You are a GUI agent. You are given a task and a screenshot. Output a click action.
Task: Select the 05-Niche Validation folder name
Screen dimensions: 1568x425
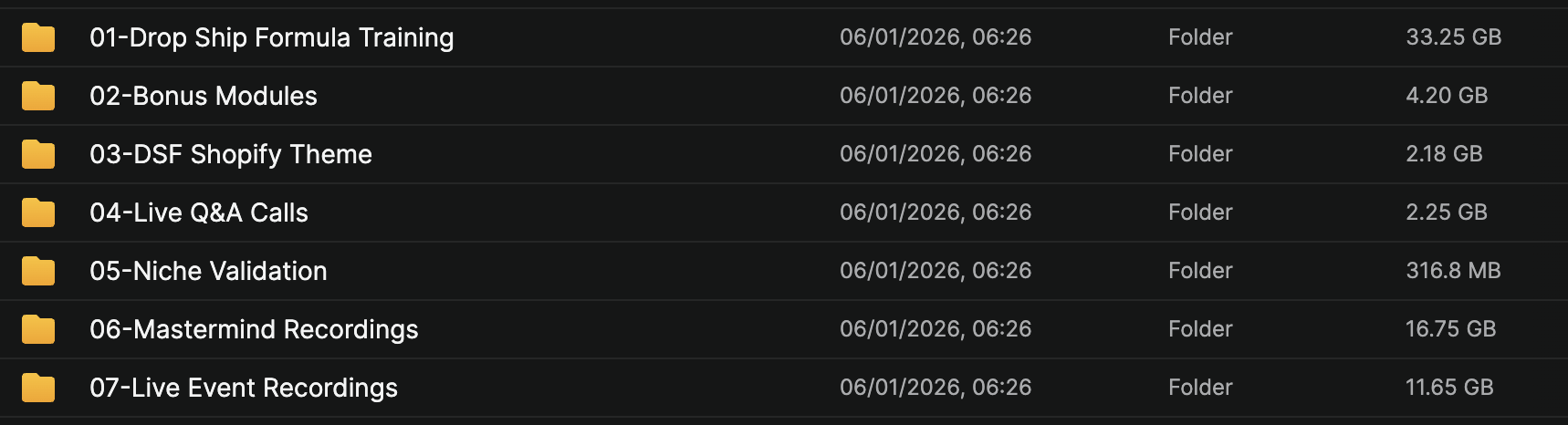(x=208, y=271)
